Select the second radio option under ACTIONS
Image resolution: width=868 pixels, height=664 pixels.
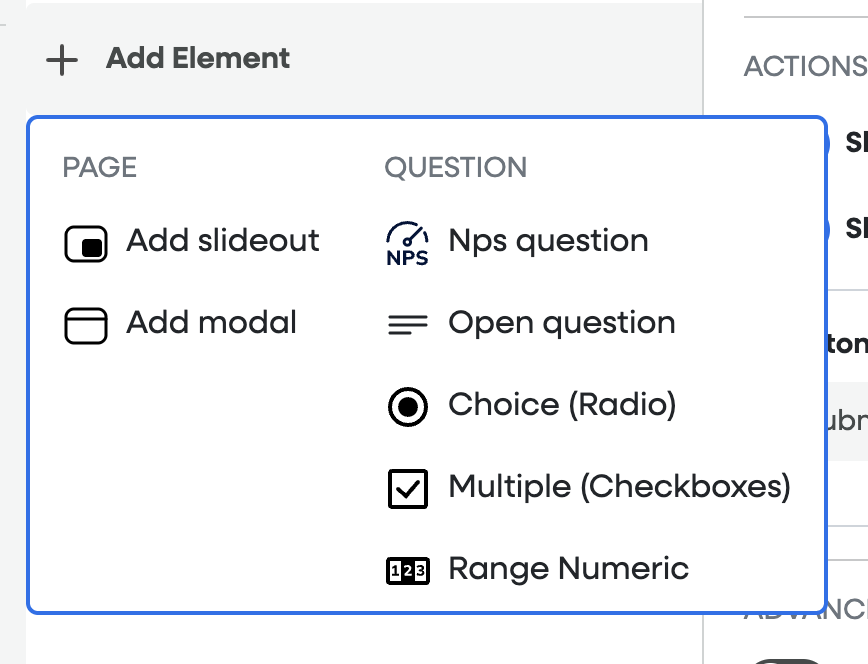click(x=829, y=229)
